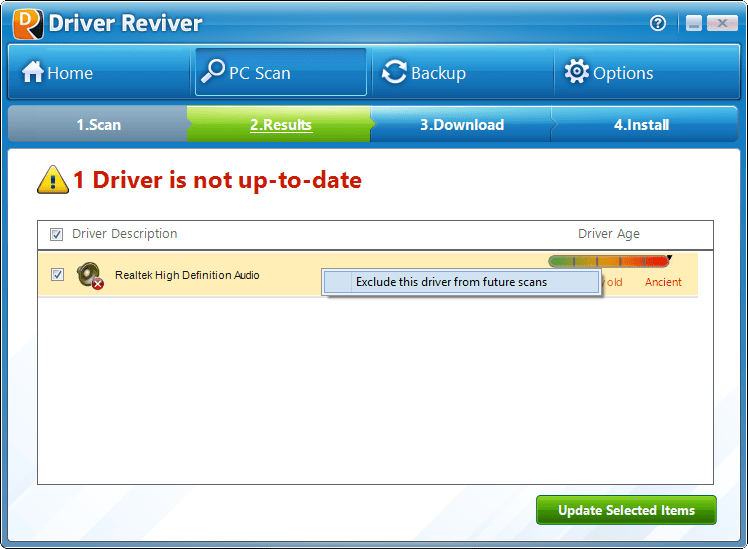Click the Driver Age column header
The width and height of the screenshot is (748, 549).
(609, 234)
